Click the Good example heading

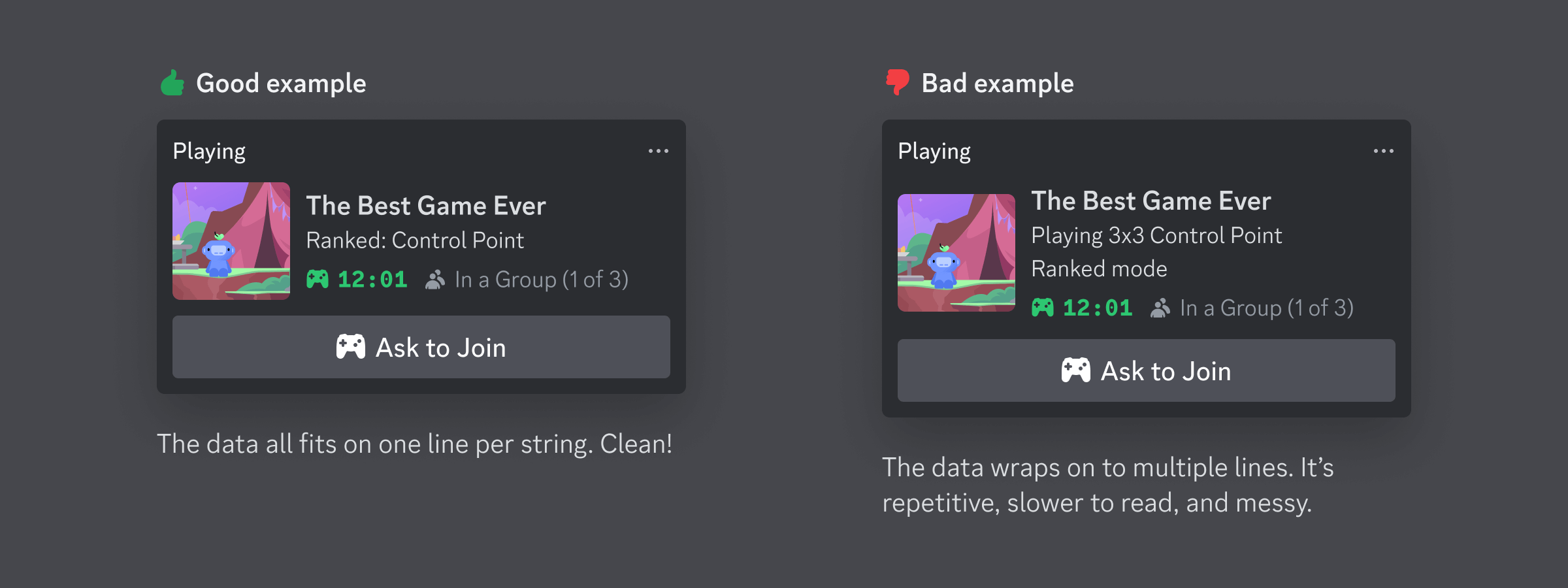[281, 84]
